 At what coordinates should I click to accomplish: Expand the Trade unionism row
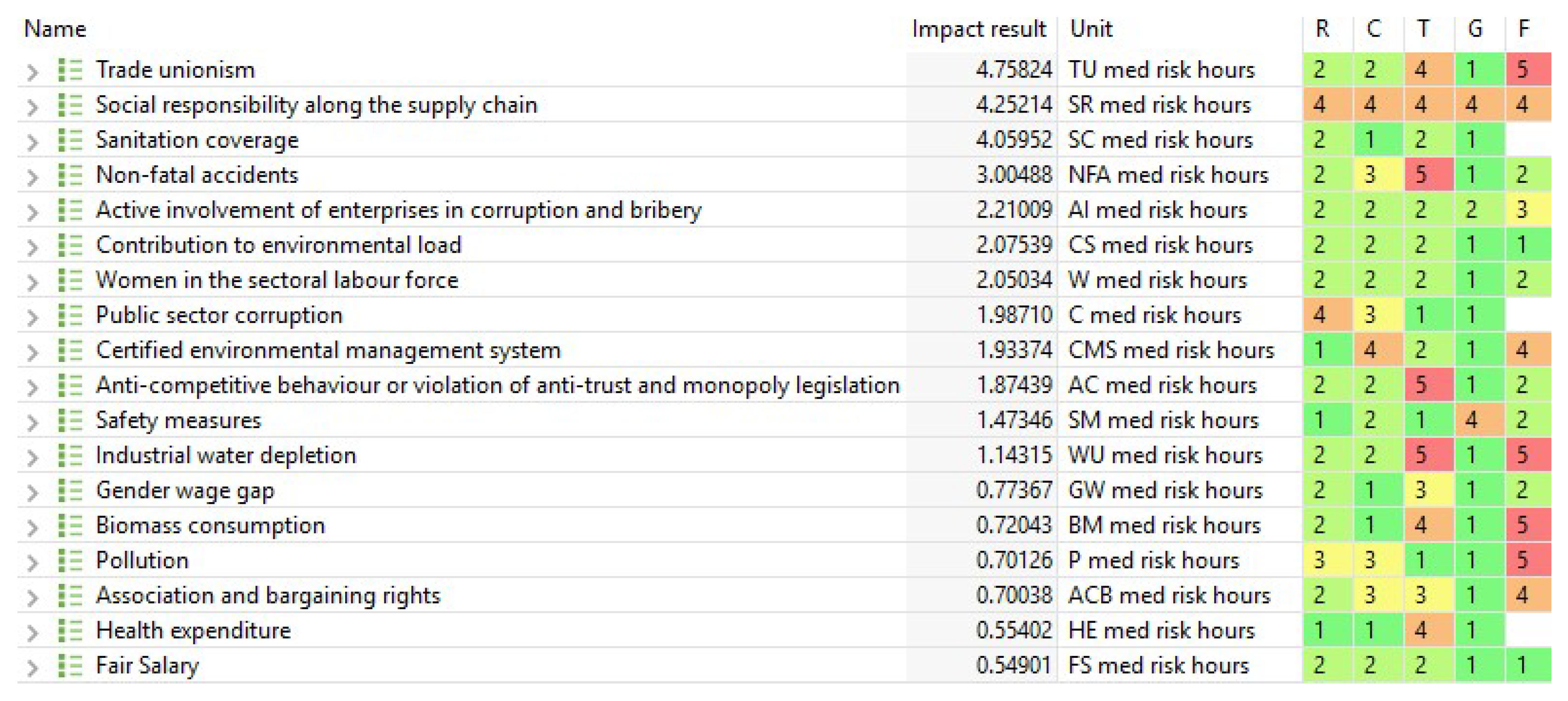(x=32, y=72)
